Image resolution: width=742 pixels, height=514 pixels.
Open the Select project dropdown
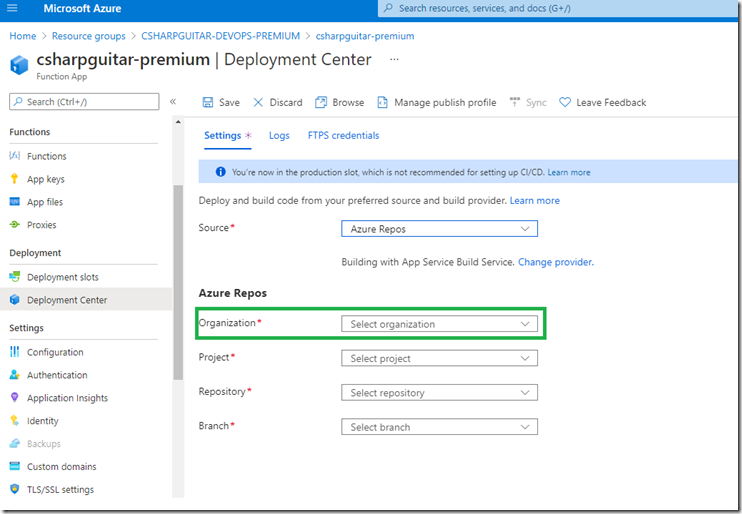[439, 358]
